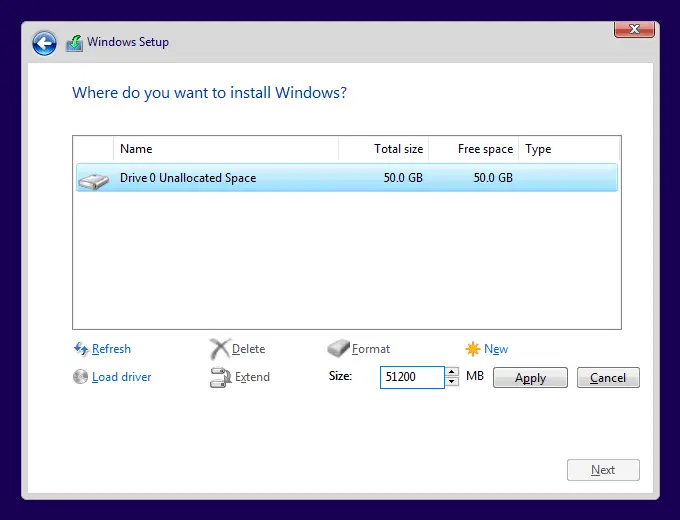Click into the Size input field
The image size is (680, 520).
[x=412, y=377]
